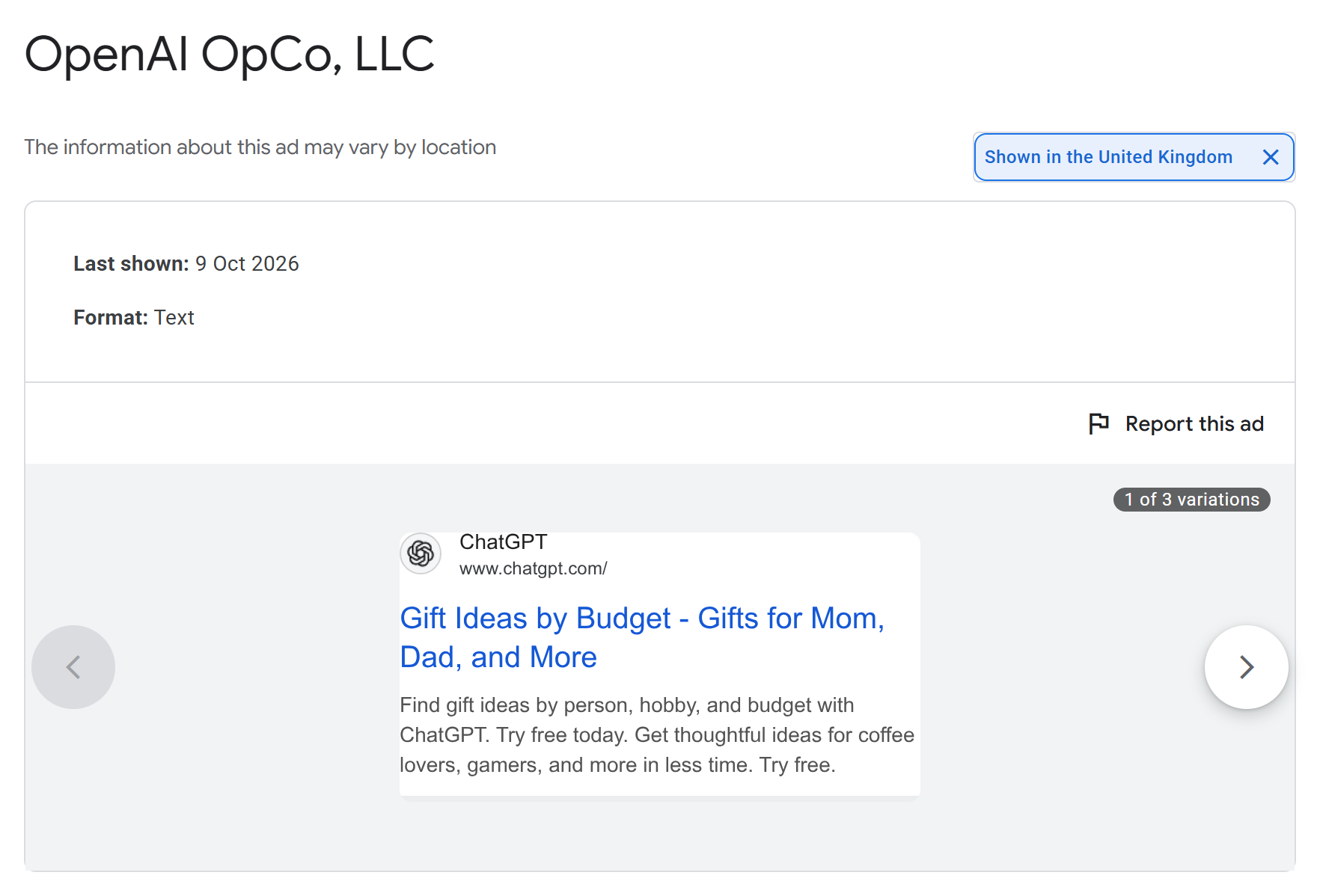This screenshot has height=896, width=1320.
Task: Click the ad description about gift ideas
Action: (x=657, y=735)
